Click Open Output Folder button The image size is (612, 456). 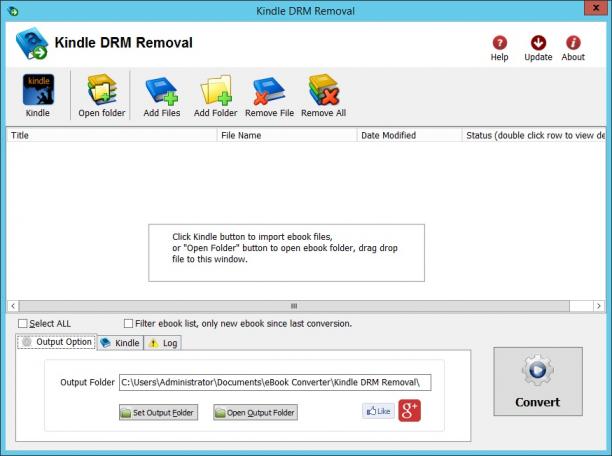(256, 412)
